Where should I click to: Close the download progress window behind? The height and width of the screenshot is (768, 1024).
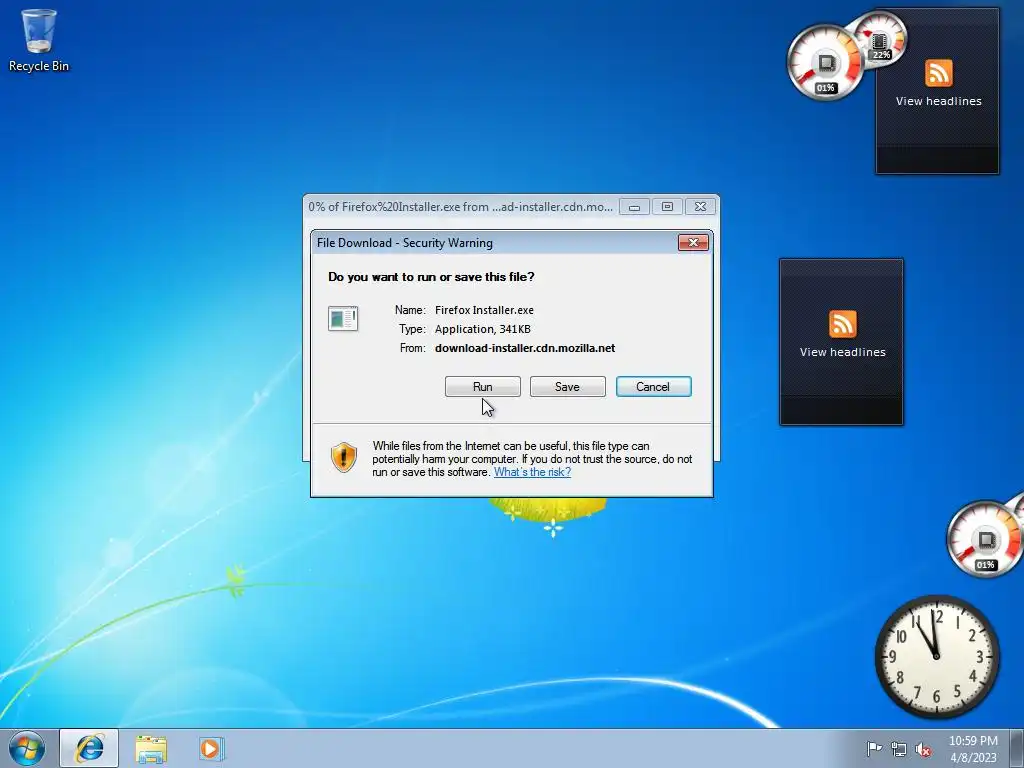(x=700, y=207)
